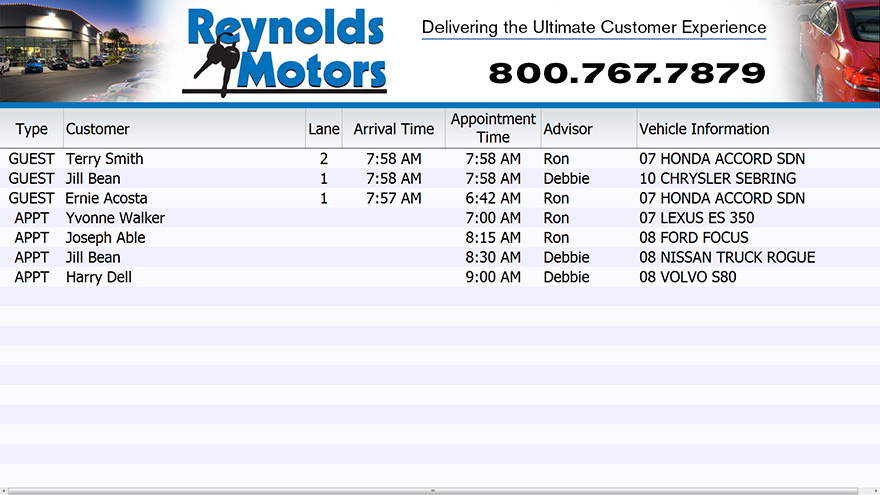880x495 pixels.
Task: Click the 9:00 AM appointment time
Action: pos(493,277)
